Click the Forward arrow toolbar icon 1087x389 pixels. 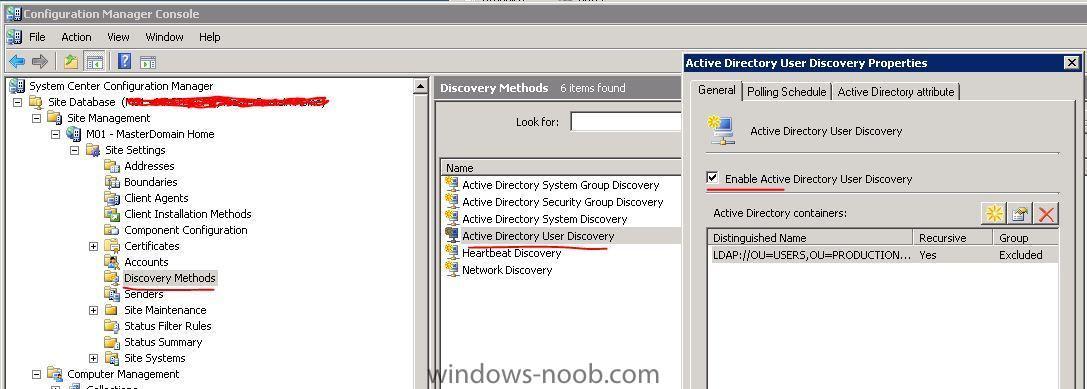pos(40,61)
